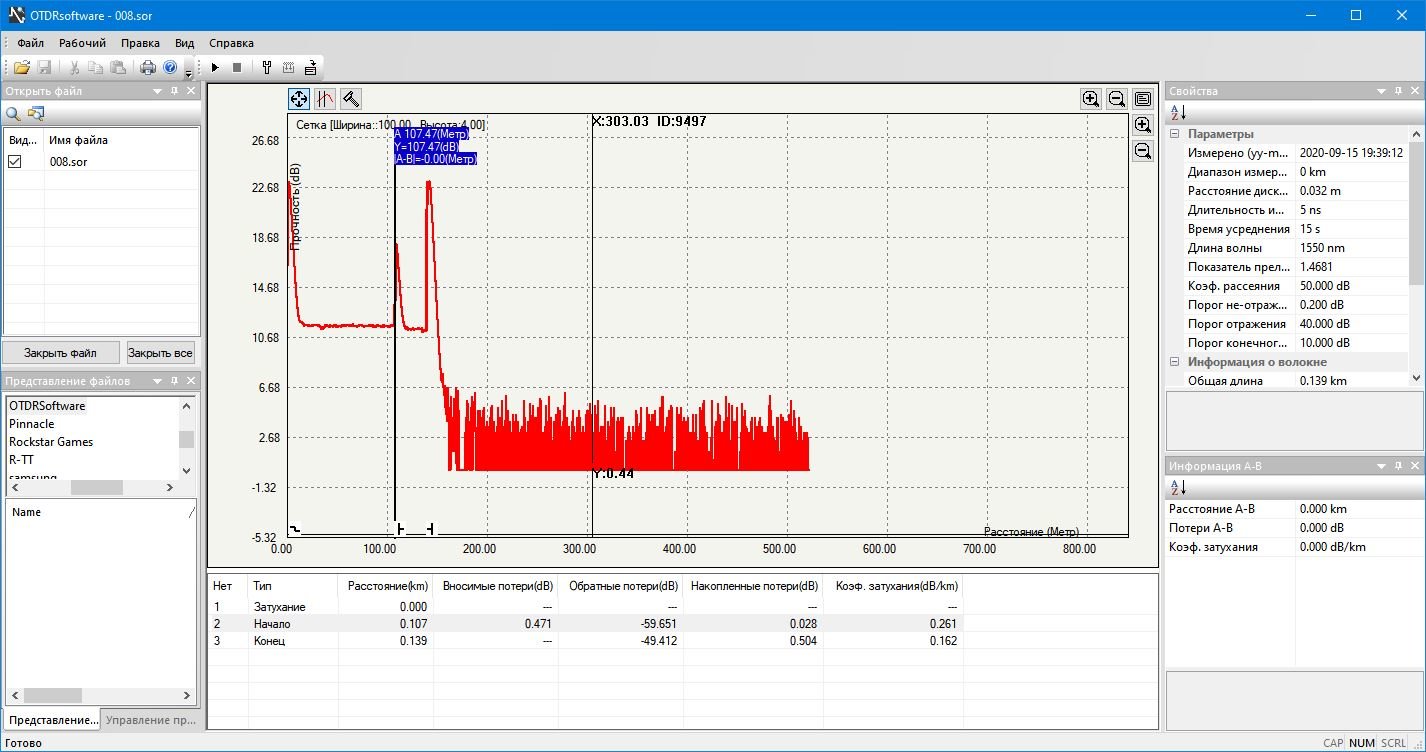Click the print icon in toolbar

click(148, 68)
